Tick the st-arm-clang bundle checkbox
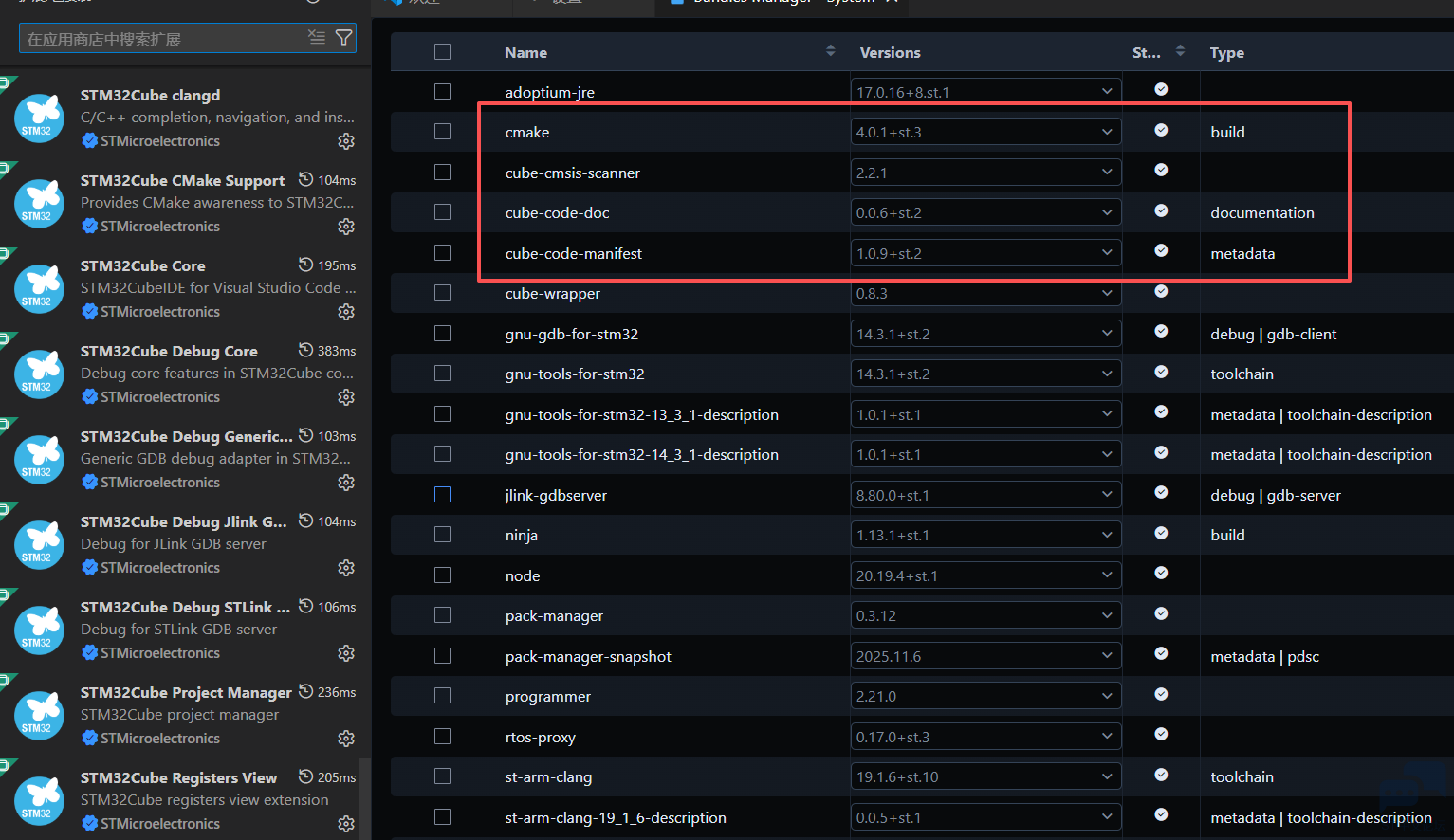Image resolution: width=1454 pixels, height=840 pixels. coord(442,776)
